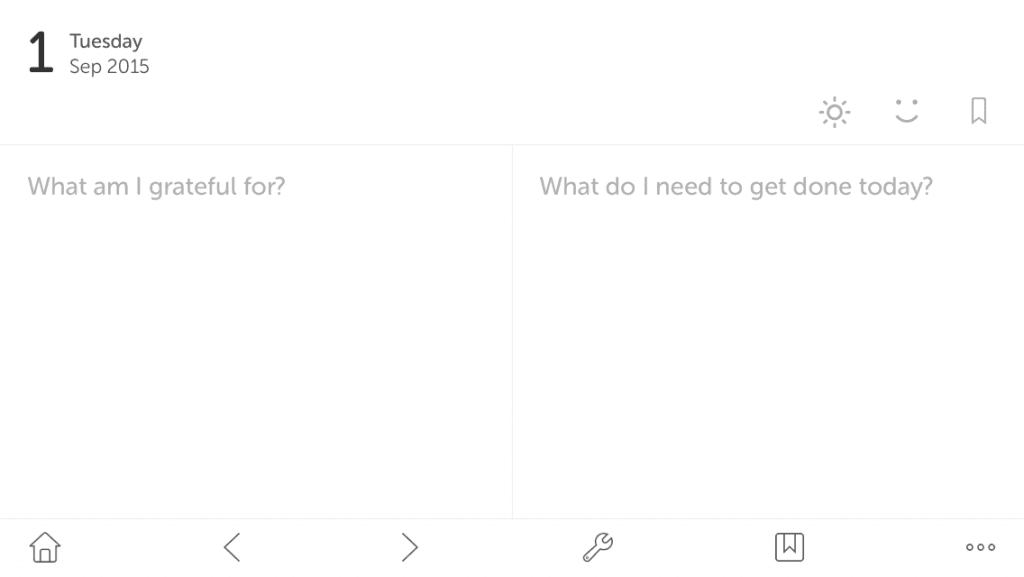The image size is (1024, 577).
Task: Go to the previous day arrow
Action: tap(232, 547)
